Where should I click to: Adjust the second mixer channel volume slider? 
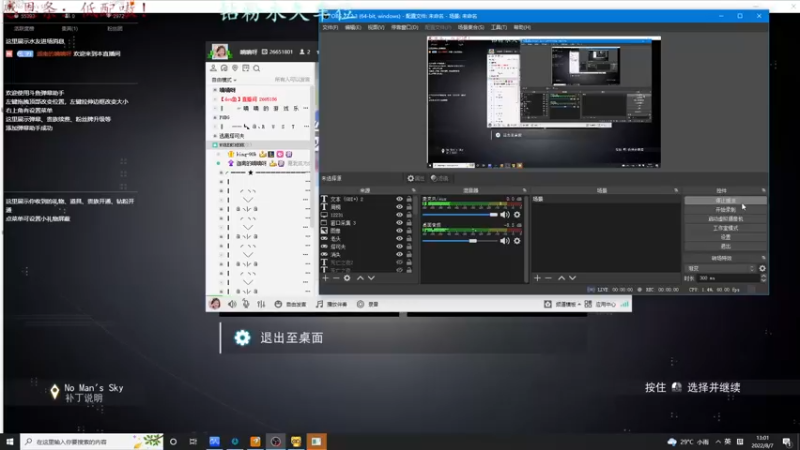point(460,241)
